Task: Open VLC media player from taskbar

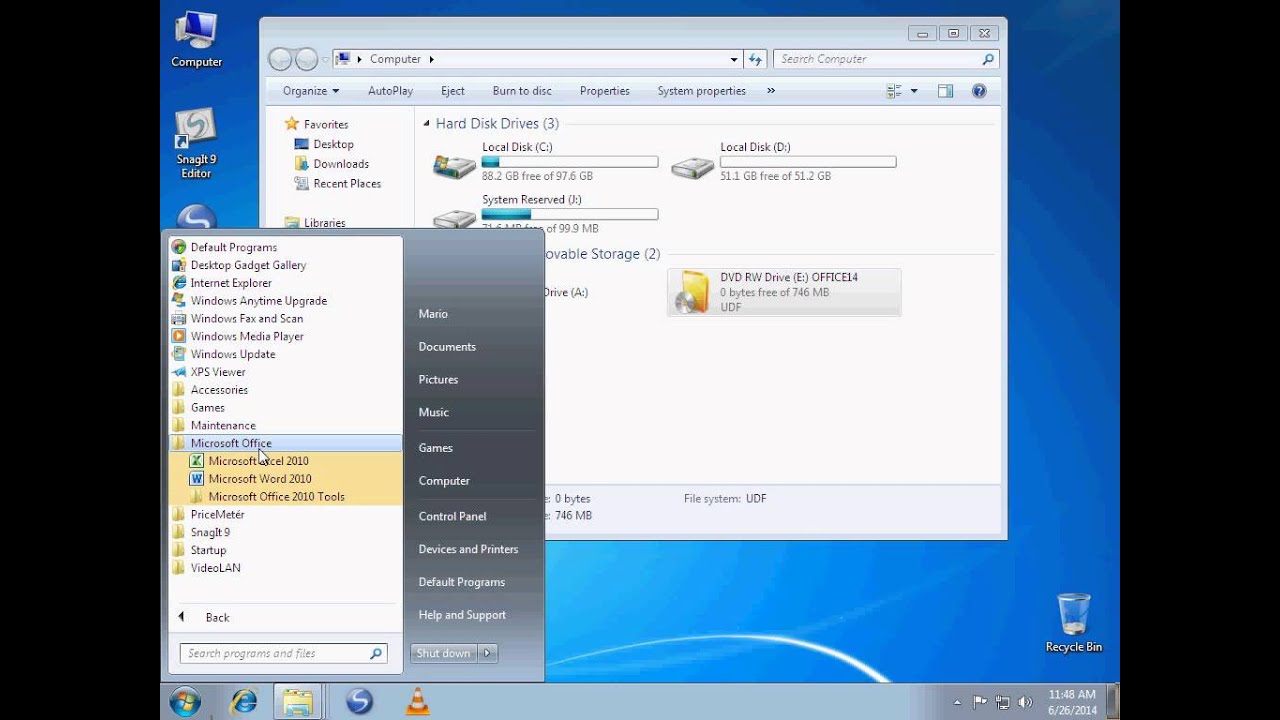Action: pyautogui.click(x=418, y=702)
